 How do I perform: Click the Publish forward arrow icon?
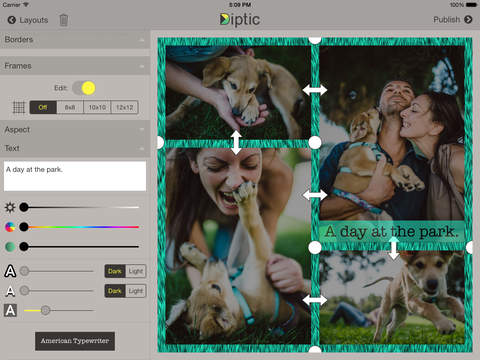coord(468,20)
